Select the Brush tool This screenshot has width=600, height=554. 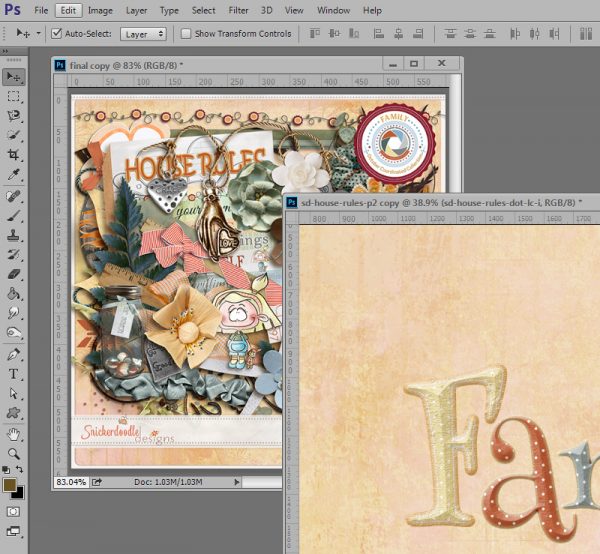[14, 216]
